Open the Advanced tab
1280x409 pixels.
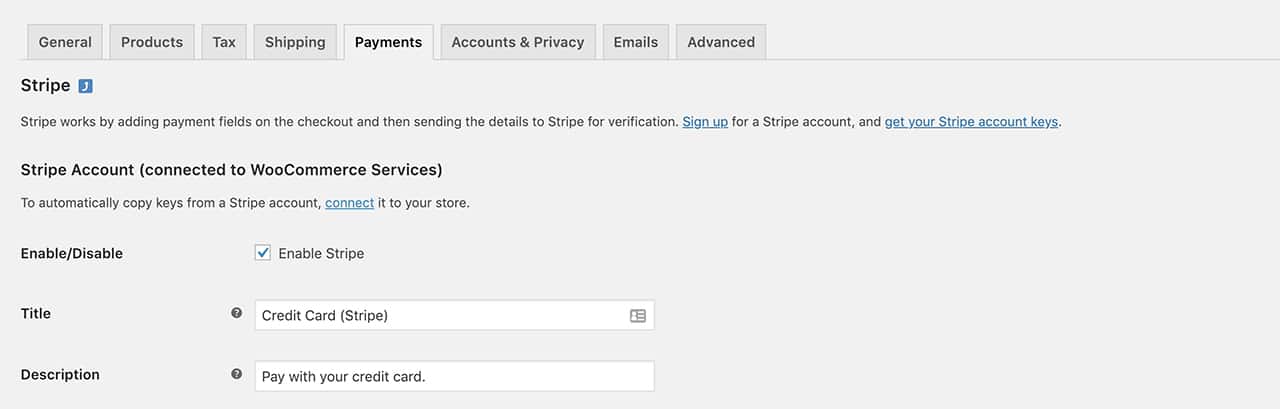click(x=721, y=42)
